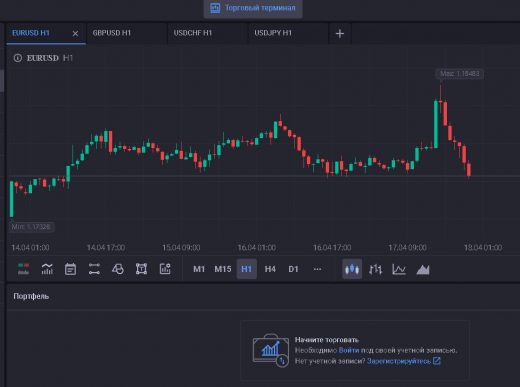Click the Портфель panel header

coord(31,296)
